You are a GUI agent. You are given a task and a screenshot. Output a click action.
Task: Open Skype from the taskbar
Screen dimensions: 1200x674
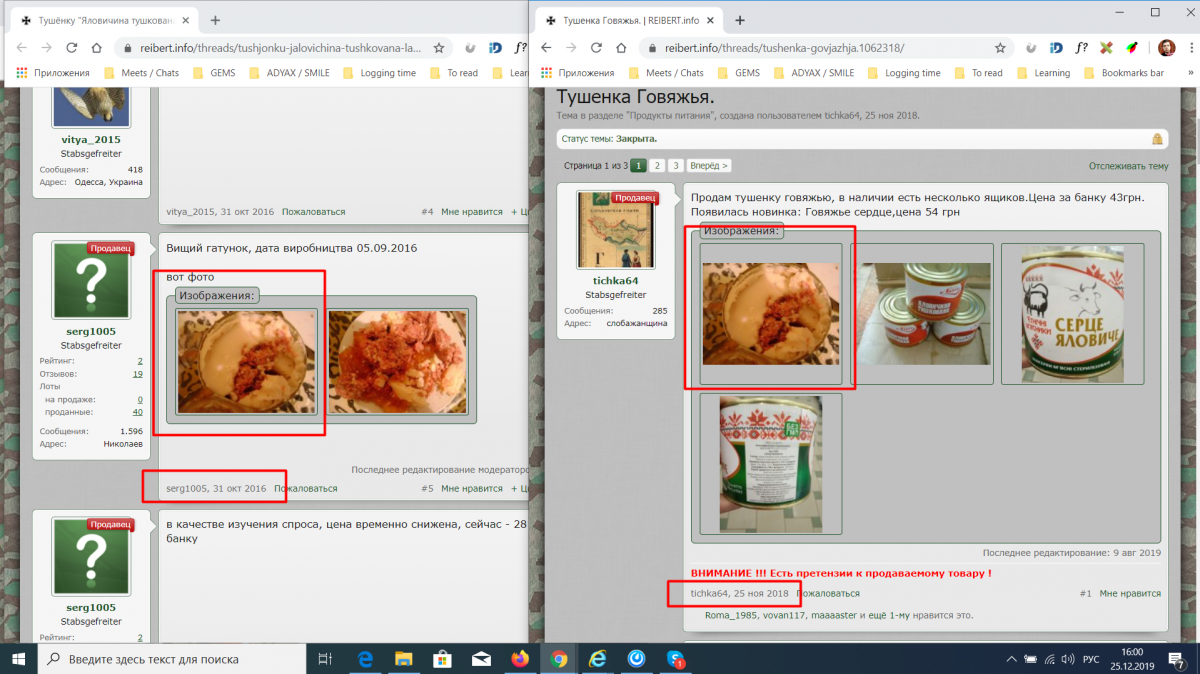click(677, 659)
